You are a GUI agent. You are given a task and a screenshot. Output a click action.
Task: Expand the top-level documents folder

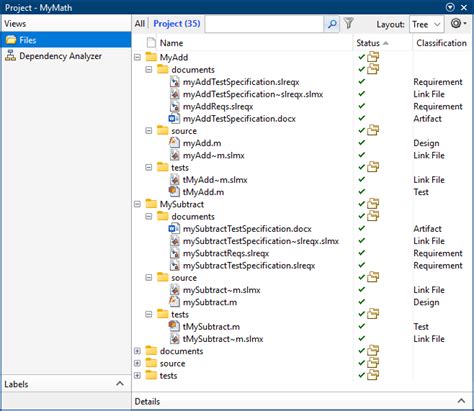(x=137, y=351)
